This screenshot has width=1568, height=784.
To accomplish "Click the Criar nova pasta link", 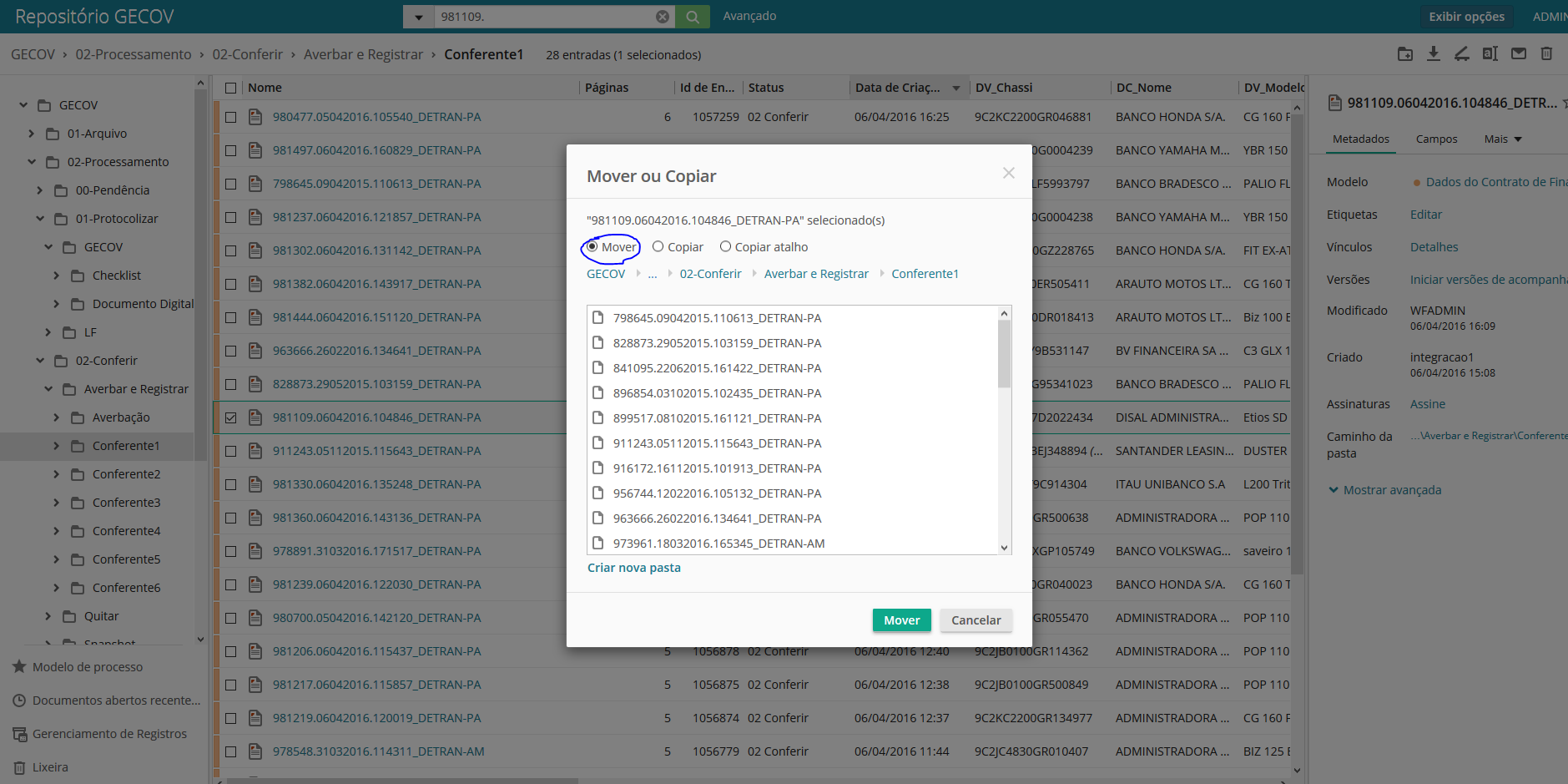I will pos(634,568).
